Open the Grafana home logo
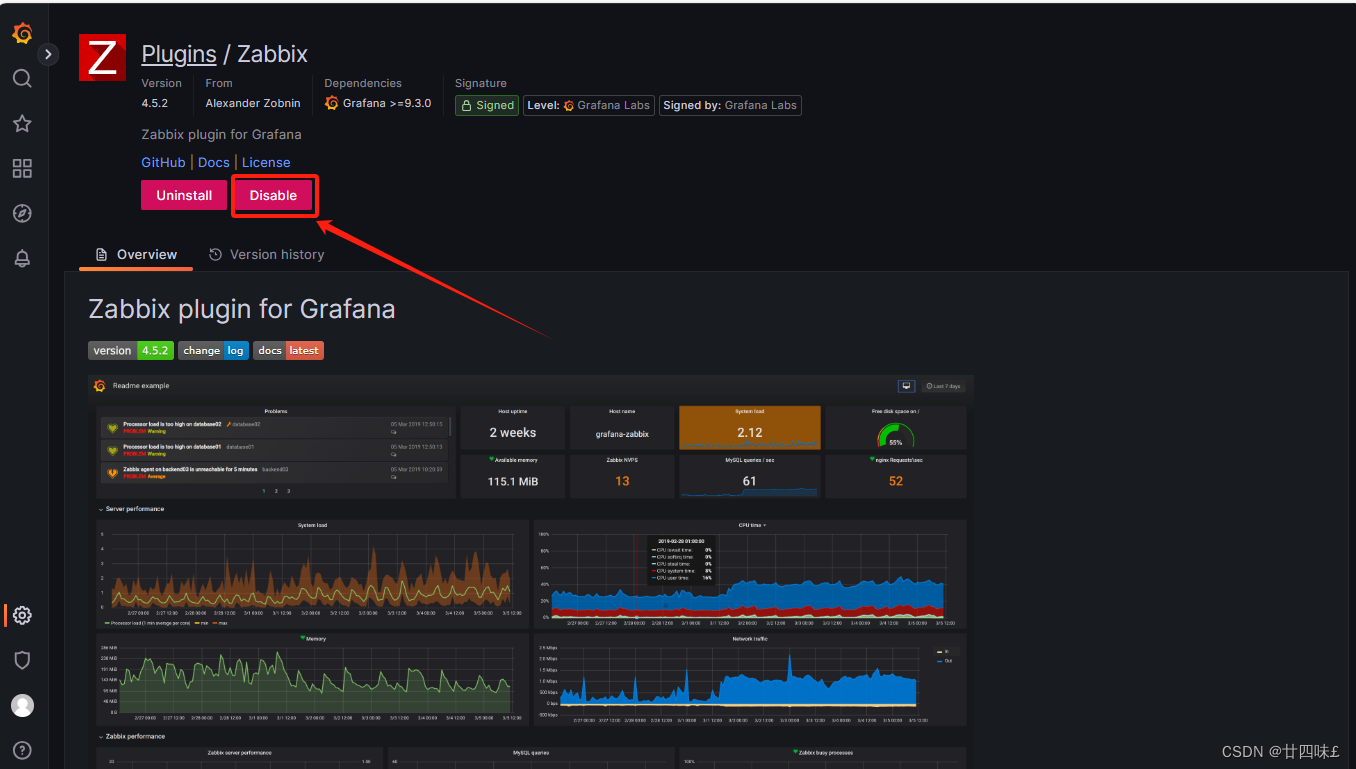Screen dimensions: 1356x769 [x=22, y=33]
